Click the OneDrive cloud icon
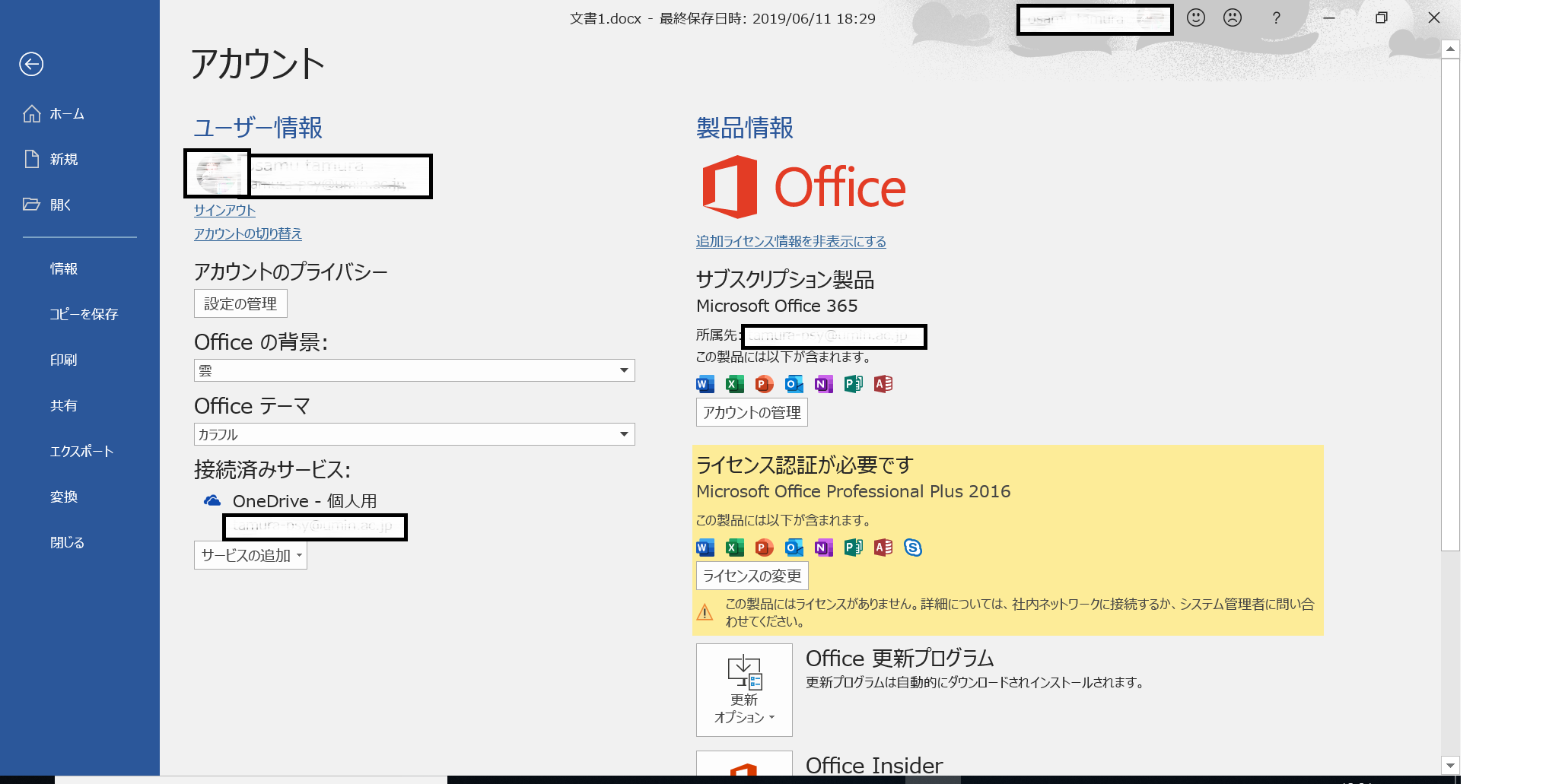This screenshot has width=1546, height=784. pyautogui.click(x=212, y=500)
